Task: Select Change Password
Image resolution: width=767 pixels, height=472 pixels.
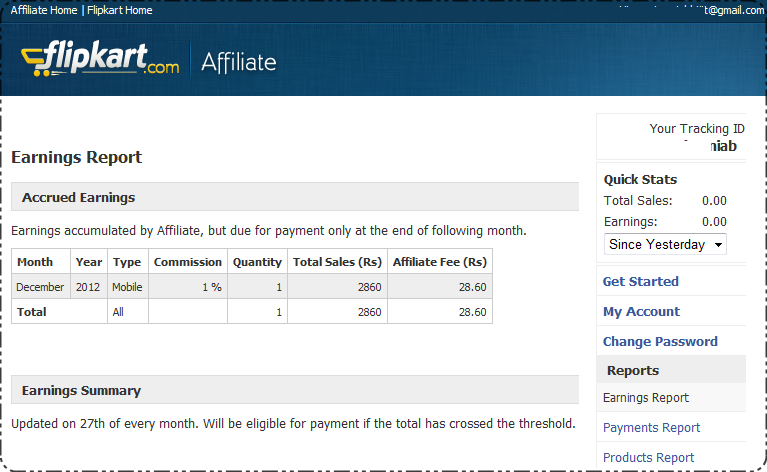Action: pyautogui.click(x=660, y=341)
